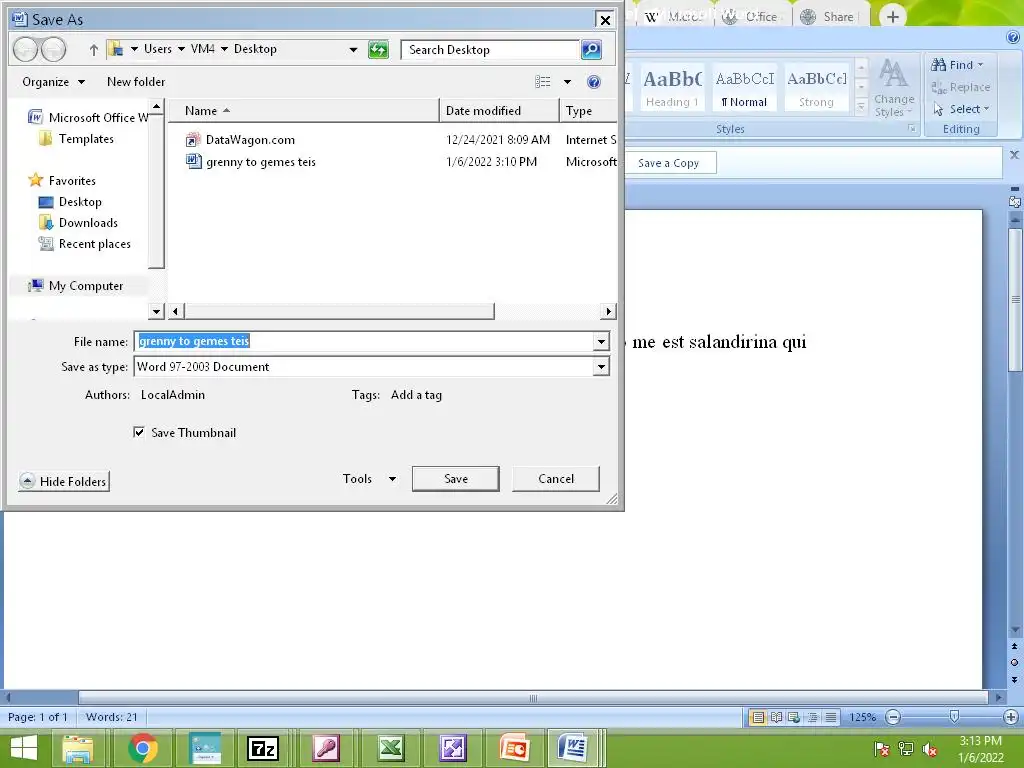The image size is (1024, 768).
Task: Open a new tab with plus button
Action: click(x=893, y=17)
